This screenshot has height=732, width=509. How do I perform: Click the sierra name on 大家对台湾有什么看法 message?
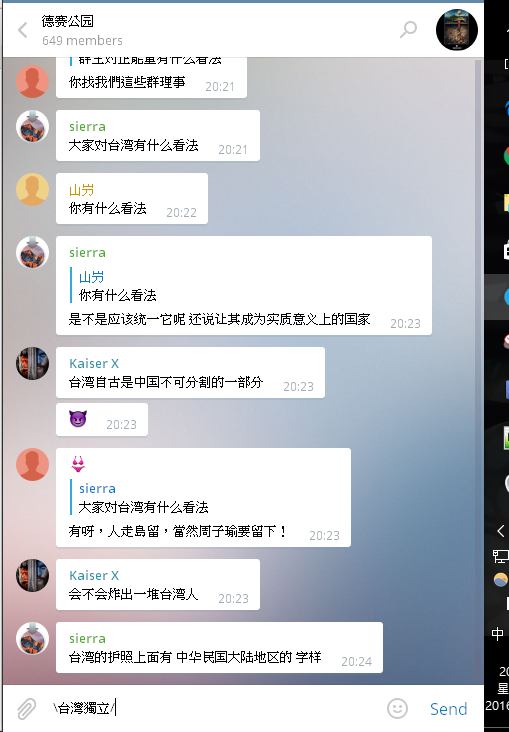coord(87,127)
